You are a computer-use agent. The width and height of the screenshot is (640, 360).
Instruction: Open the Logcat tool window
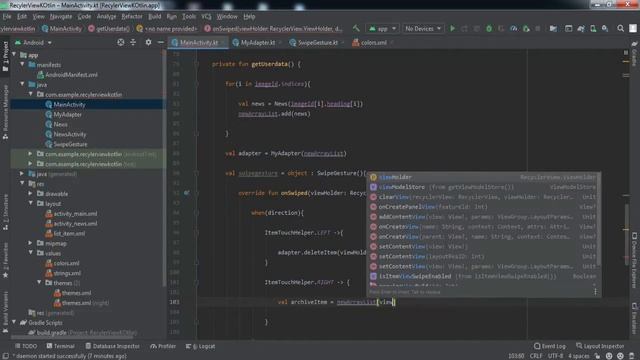[x=201, y=346]
